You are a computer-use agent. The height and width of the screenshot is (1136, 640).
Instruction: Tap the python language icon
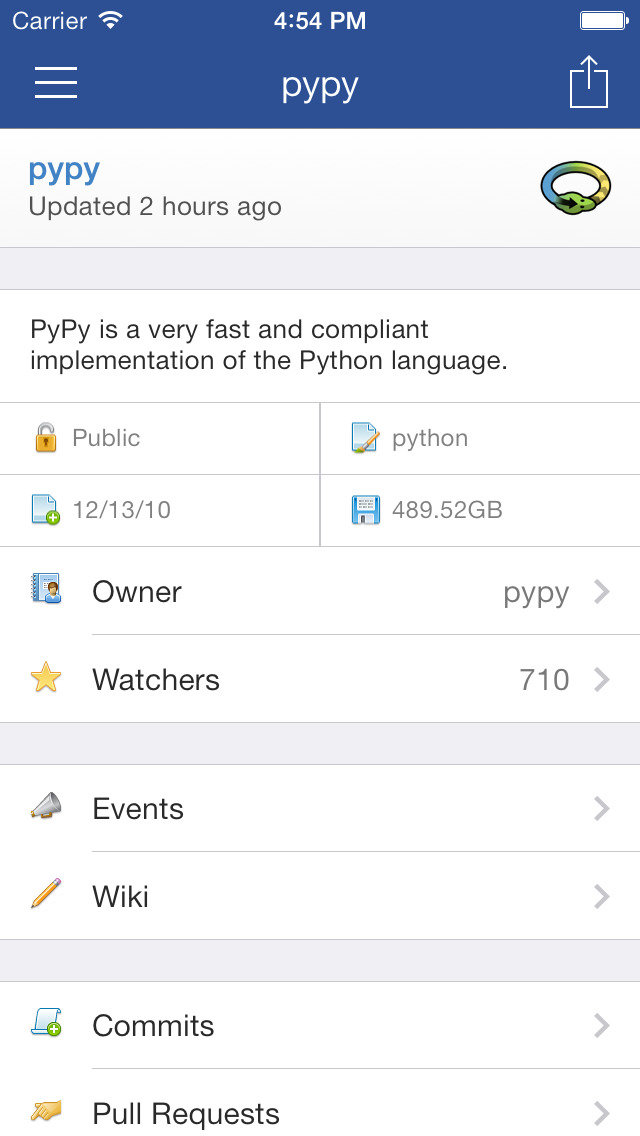[366, 438]
